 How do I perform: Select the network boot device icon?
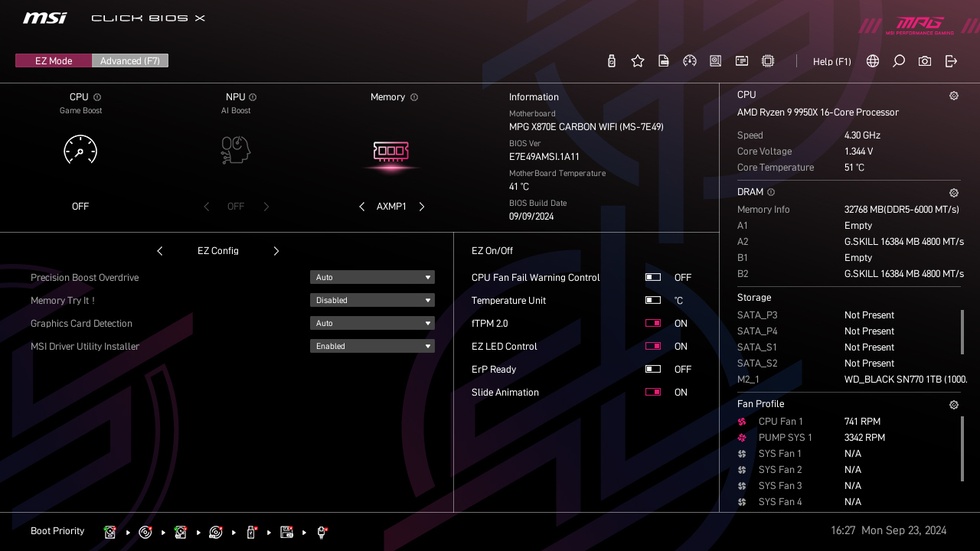pyautogui.click(x=322, y=532)
